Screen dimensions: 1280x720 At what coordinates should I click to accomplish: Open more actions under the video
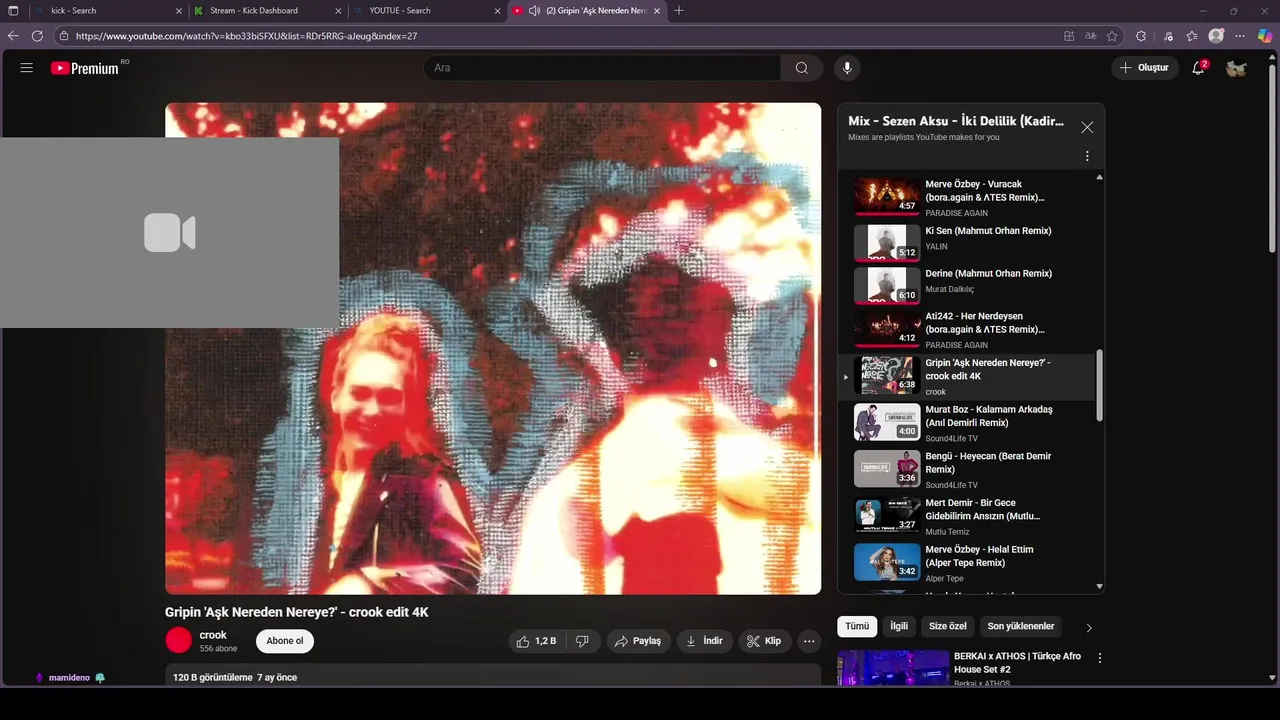click(809, 641)
